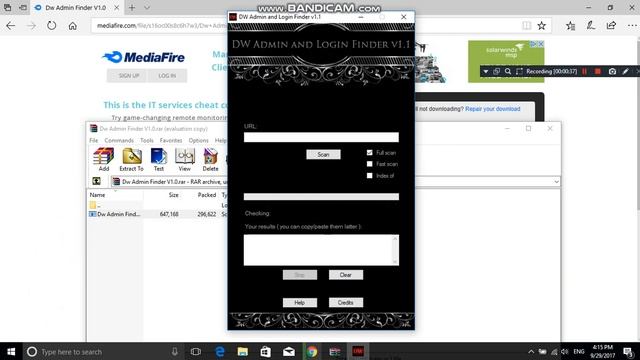The width and height of the screenshot is (640, 360).
Task: Close the solarwinds ad with X
Action: [541, 44]
